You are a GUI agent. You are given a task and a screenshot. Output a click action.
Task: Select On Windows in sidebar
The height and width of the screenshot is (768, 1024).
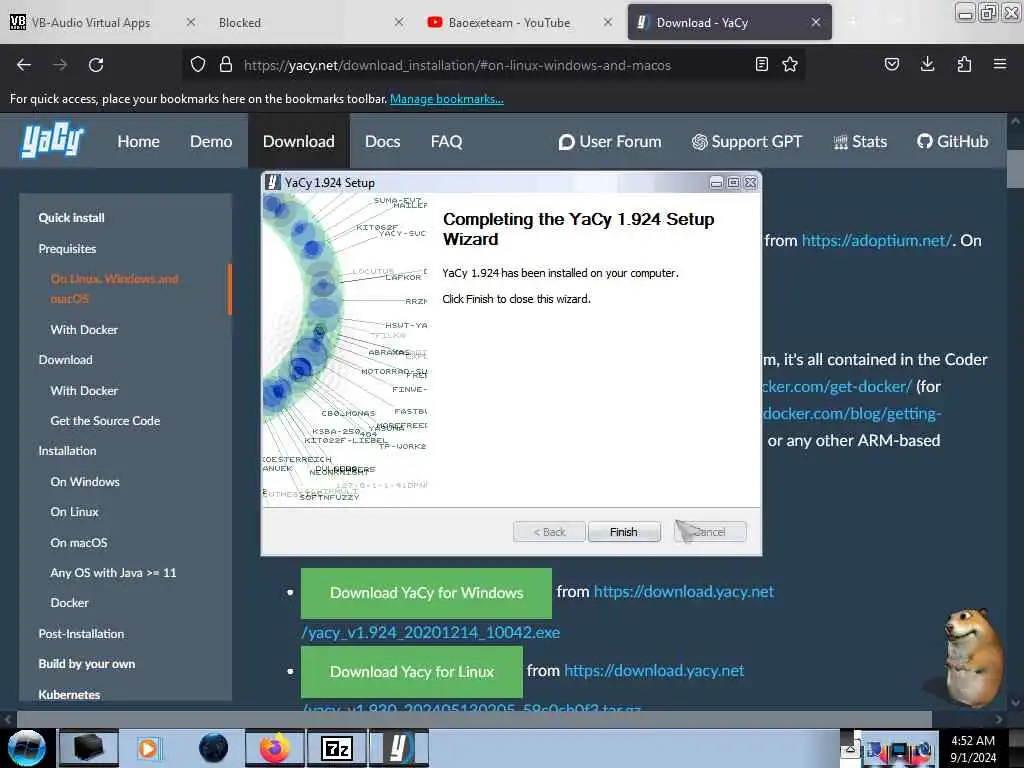pos(85,482)
